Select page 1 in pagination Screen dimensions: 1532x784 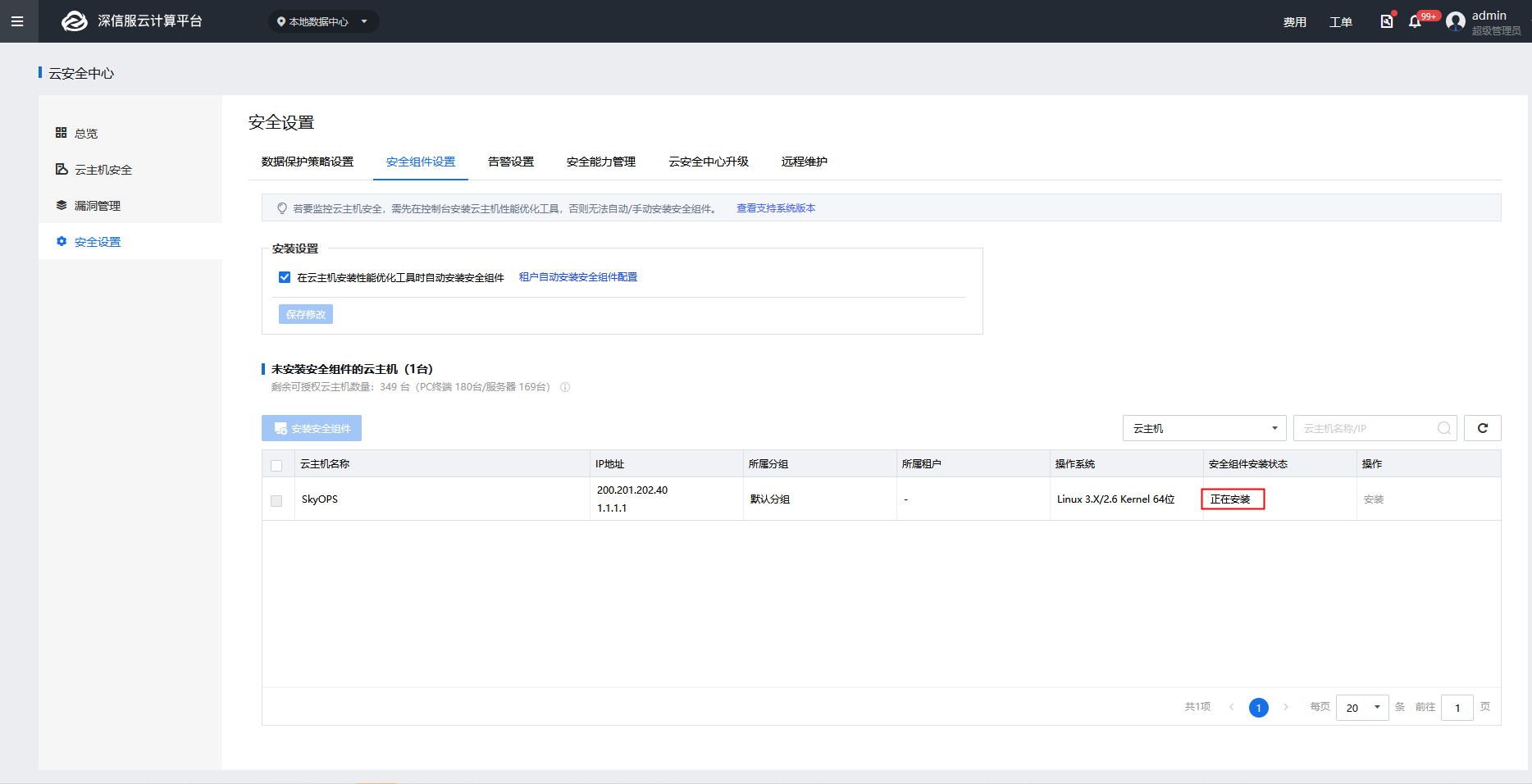[x=1259, y=708]
